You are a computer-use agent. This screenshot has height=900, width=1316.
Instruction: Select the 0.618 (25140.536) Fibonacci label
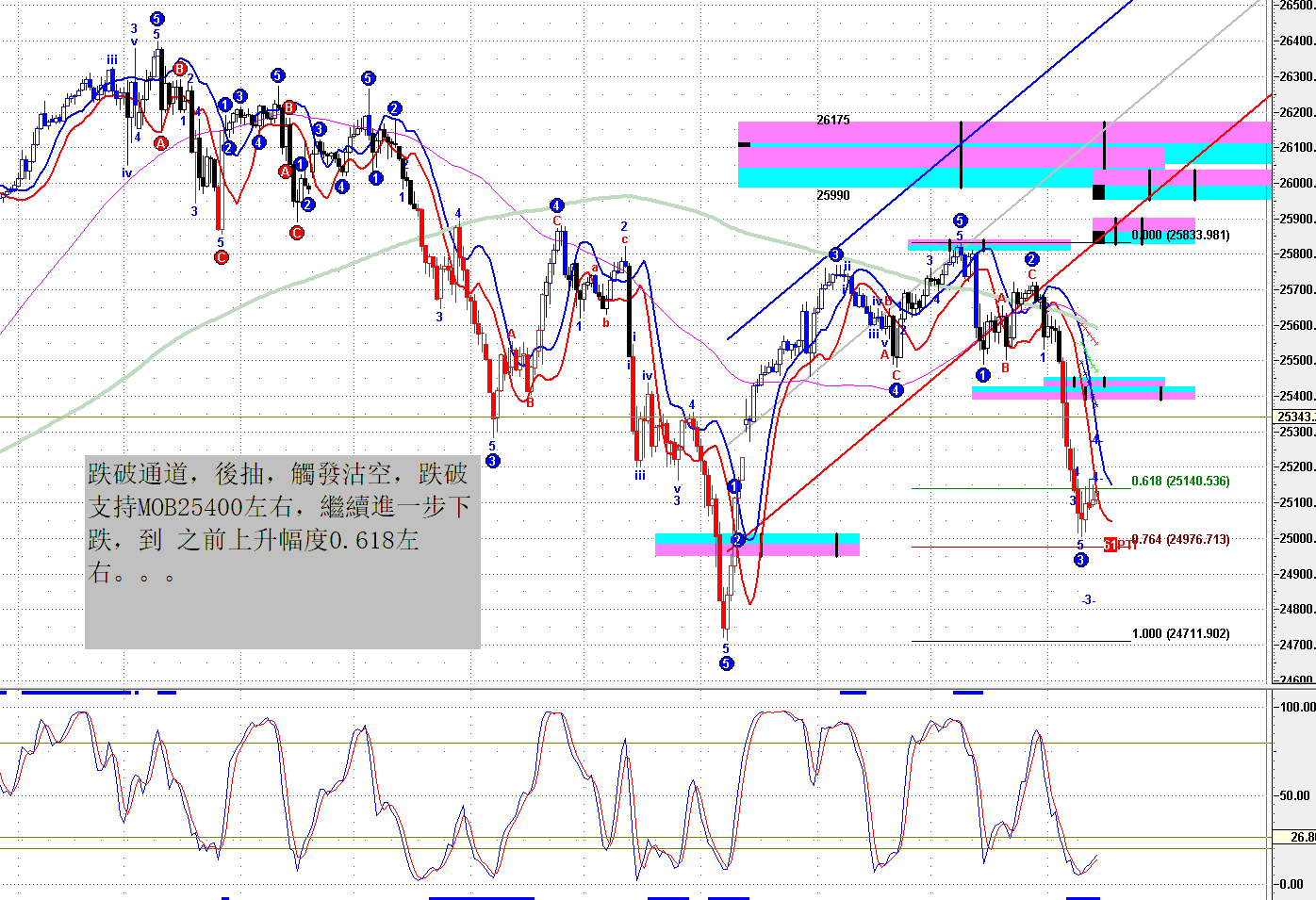(1180, 481)
